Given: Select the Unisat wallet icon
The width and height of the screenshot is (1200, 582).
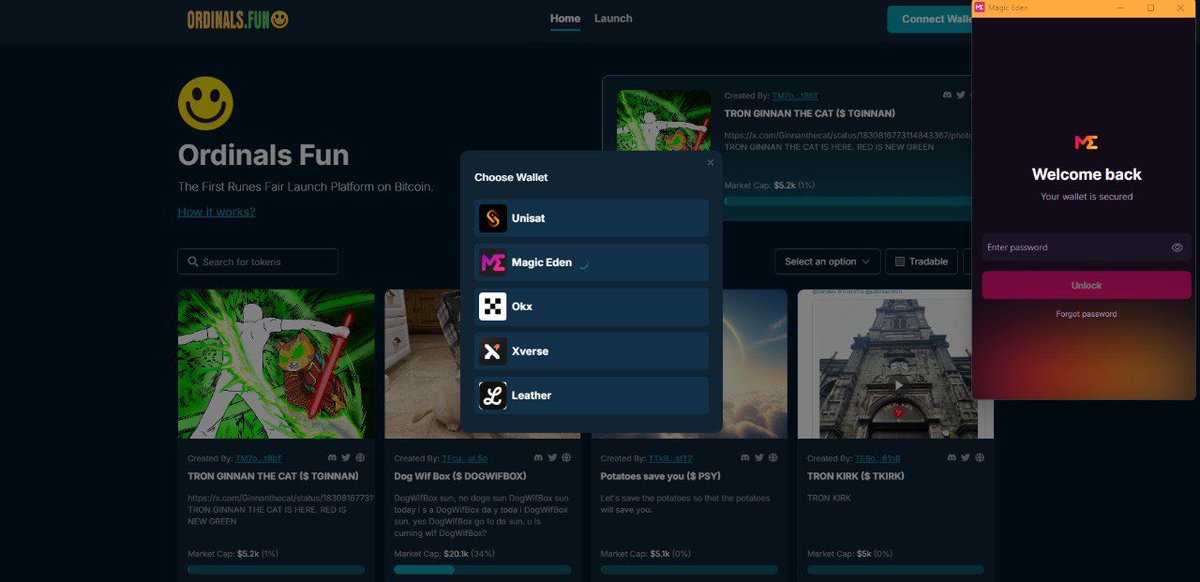Looking at the screenshot, I should pos(492,218).
